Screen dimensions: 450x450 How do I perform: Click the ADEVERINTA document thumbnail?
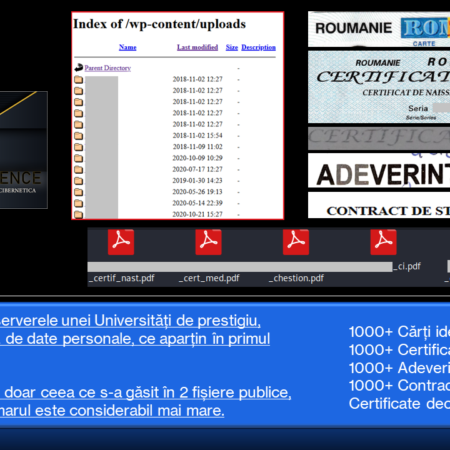click(x=379, y=170)
